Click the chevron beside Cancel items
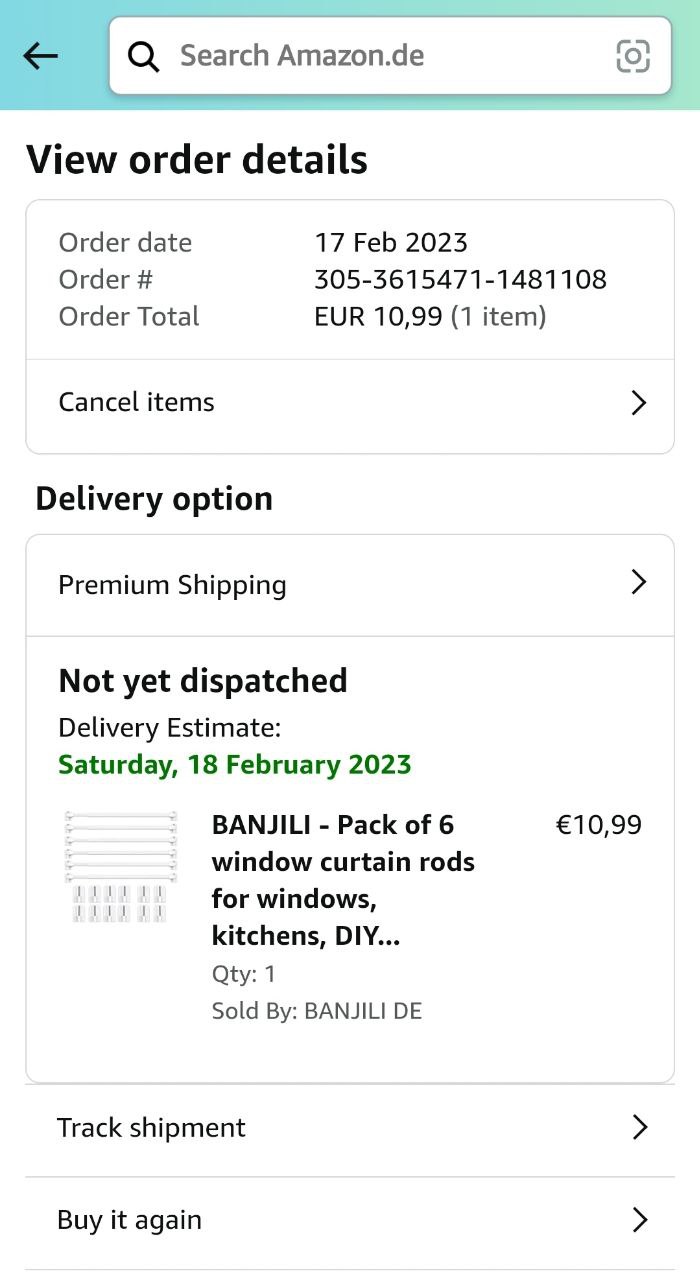This screenshot has height=1280, width=700. point(639,403)
